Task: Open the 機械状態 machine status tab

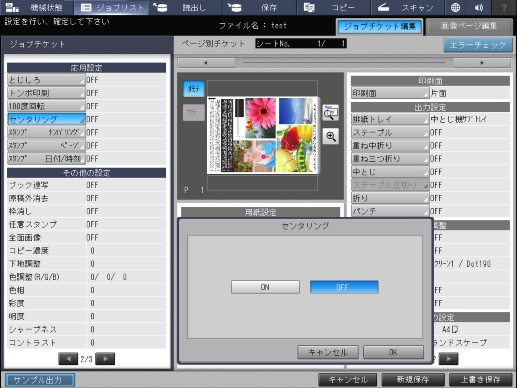Action: click(37, 7)
